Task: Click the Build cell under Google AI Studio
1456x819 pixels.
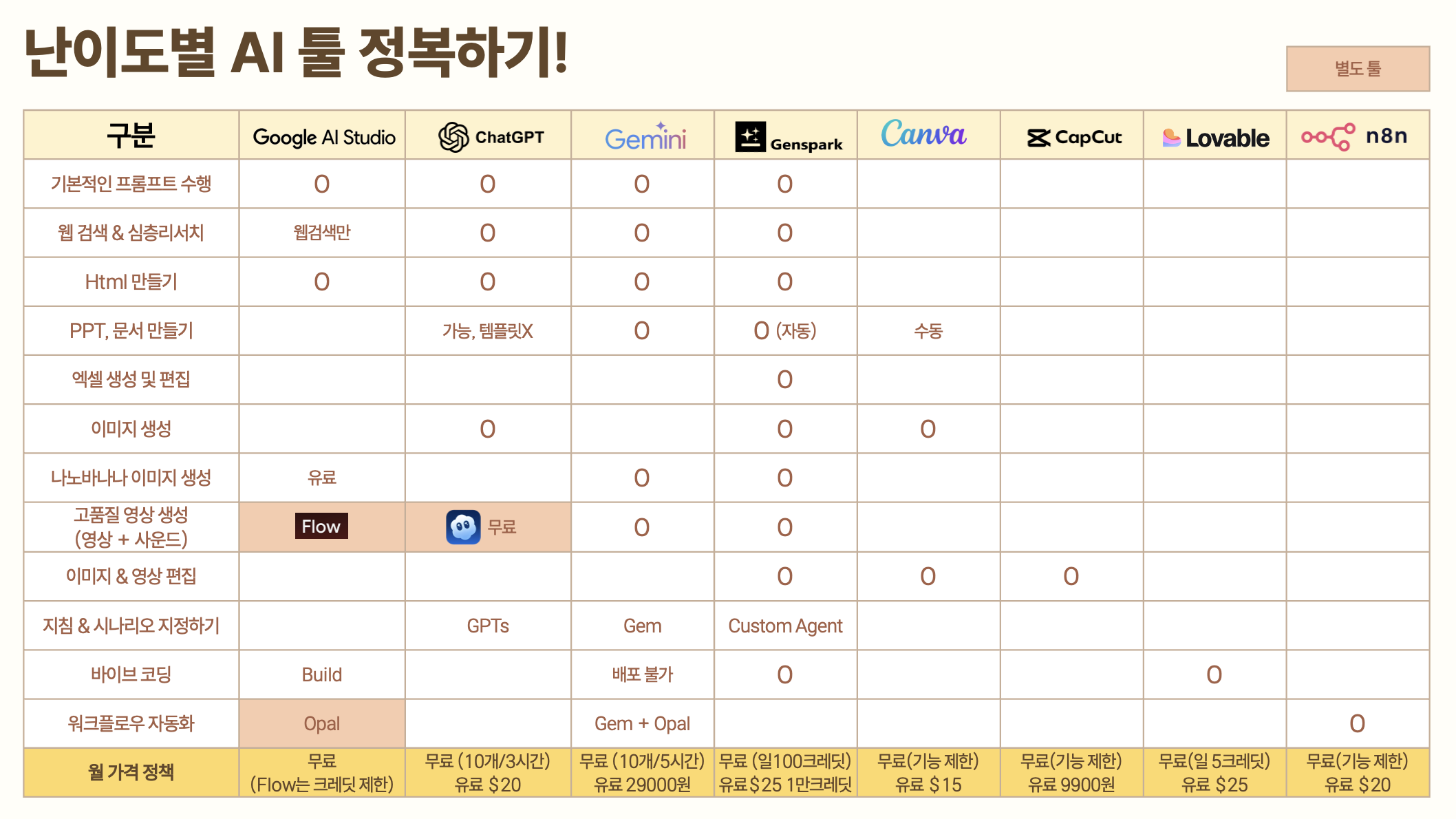Action: coord(322,674)
